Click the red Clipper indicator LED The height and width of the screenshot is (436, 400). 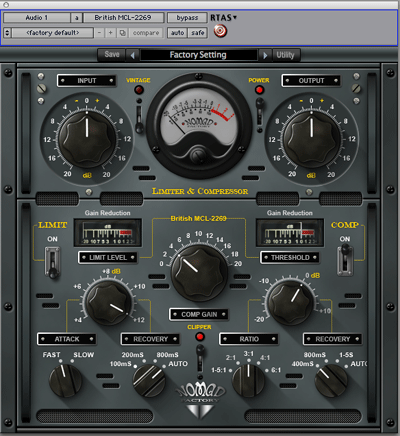[x=199, y=337]
